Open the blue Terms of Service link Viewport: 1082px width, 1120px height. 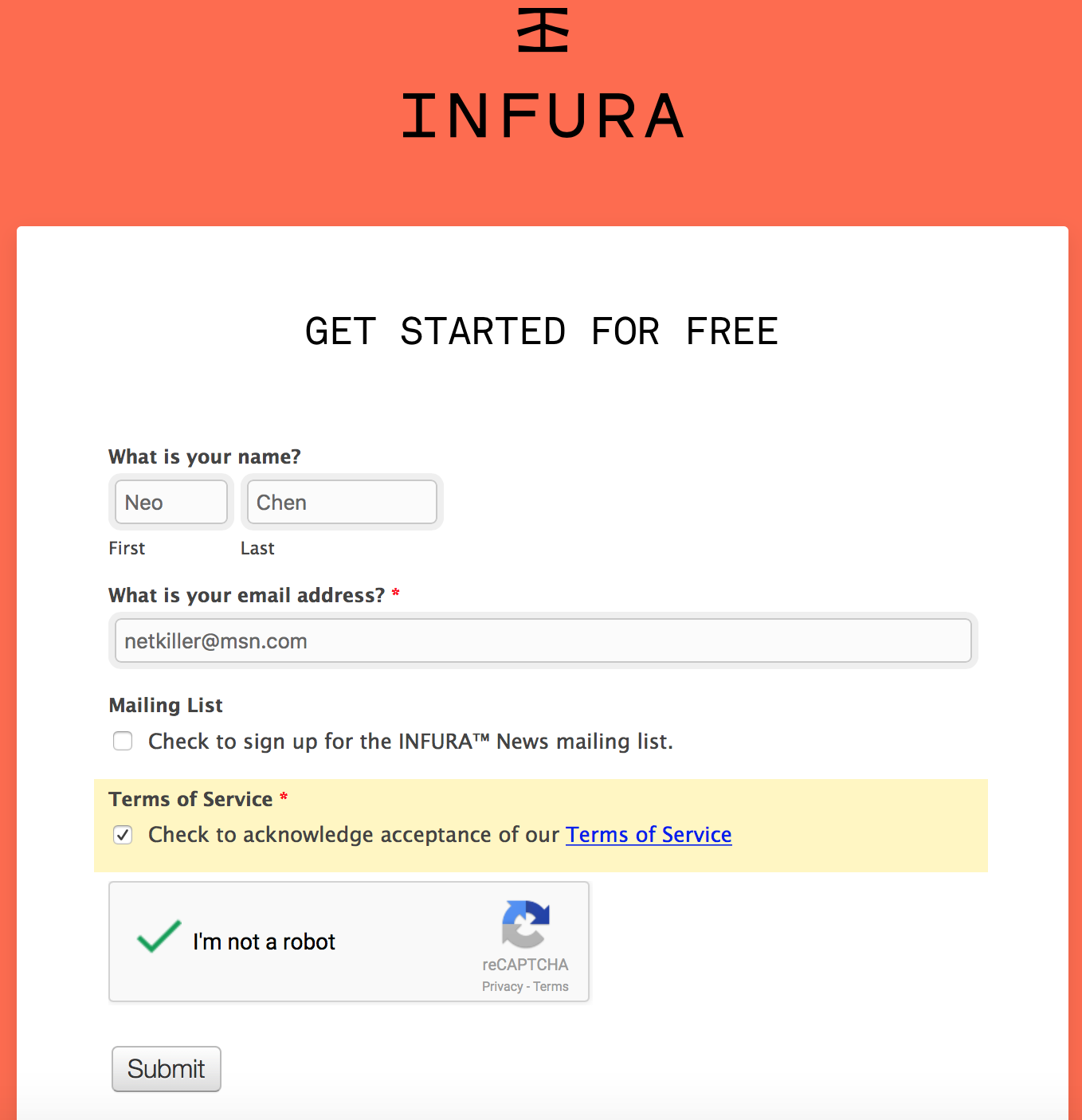(x=649, y=834)
